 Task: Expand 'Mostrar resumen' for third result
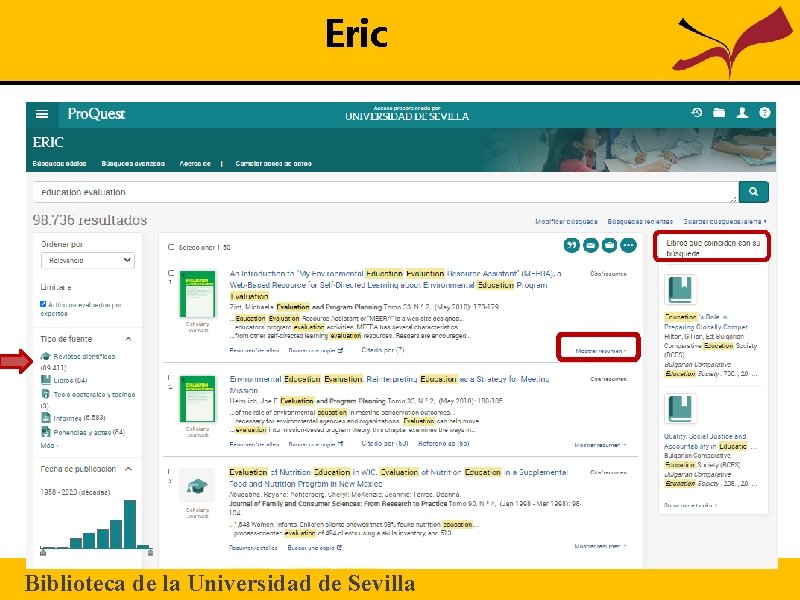pyautogui.click(x=600, y=546)
